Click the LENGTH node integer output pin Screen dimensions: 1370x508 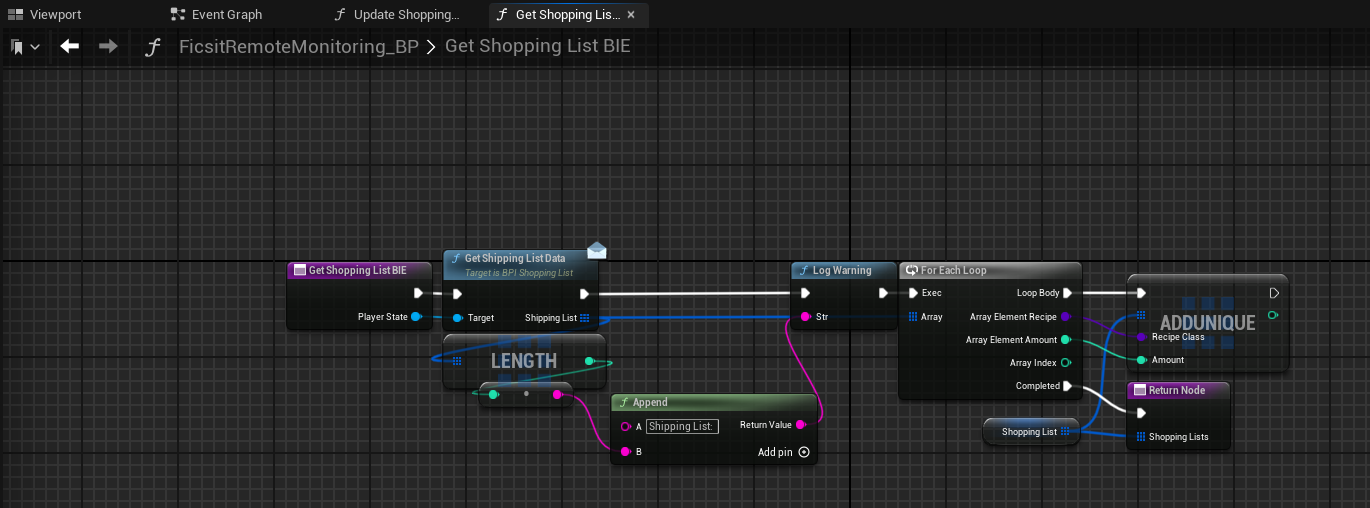coord(590,360)
